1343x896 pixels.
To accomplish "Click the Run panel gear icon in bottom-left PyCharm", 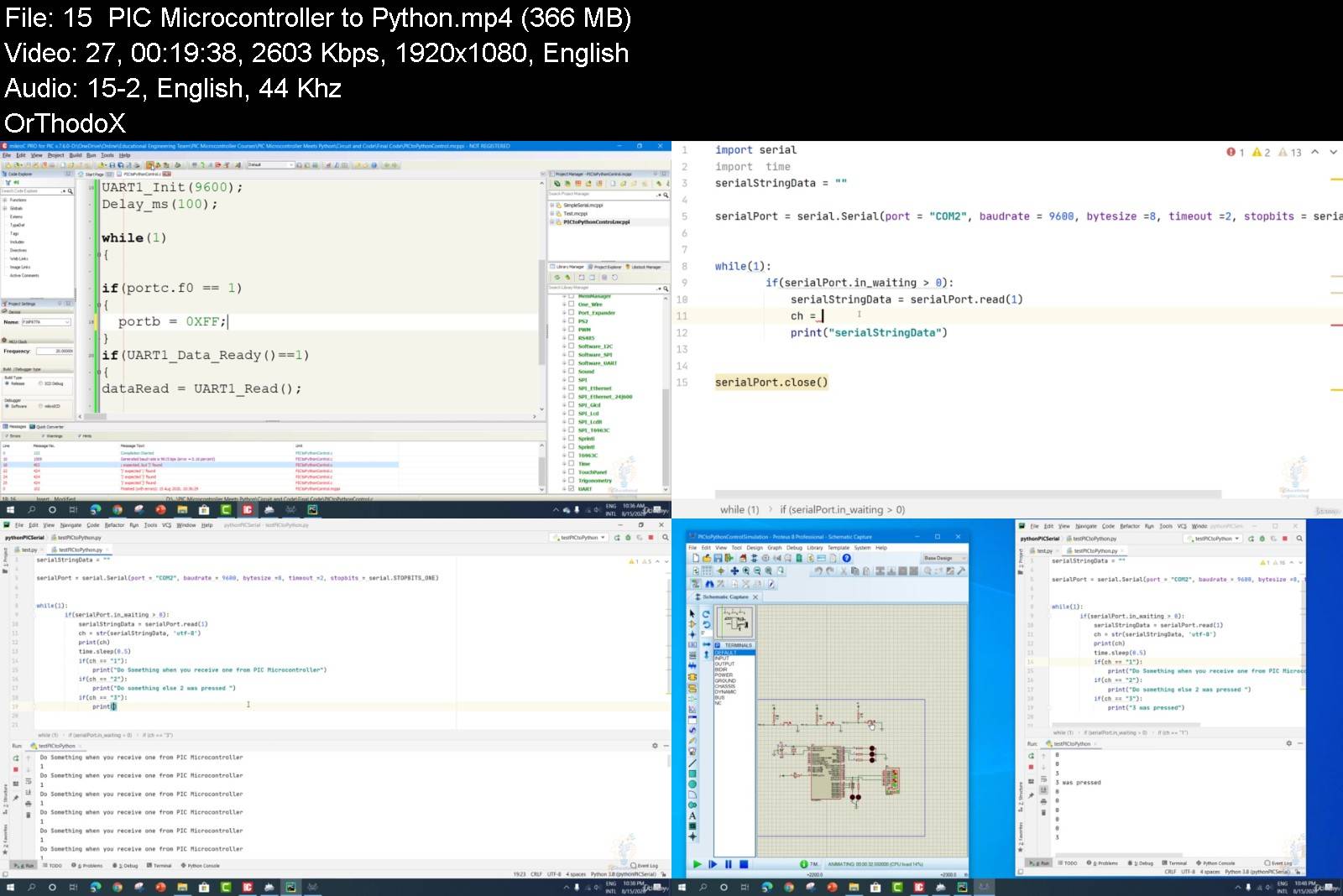I will coord(656,745).
